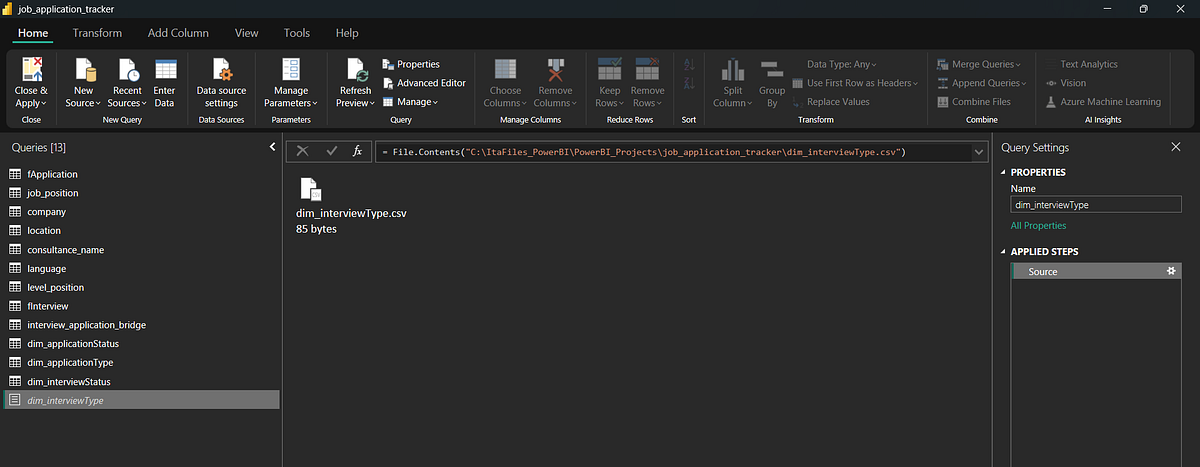The image size is (1200, 467).
Task: Click the Close & Apply icon
Action: pos(31,70)
